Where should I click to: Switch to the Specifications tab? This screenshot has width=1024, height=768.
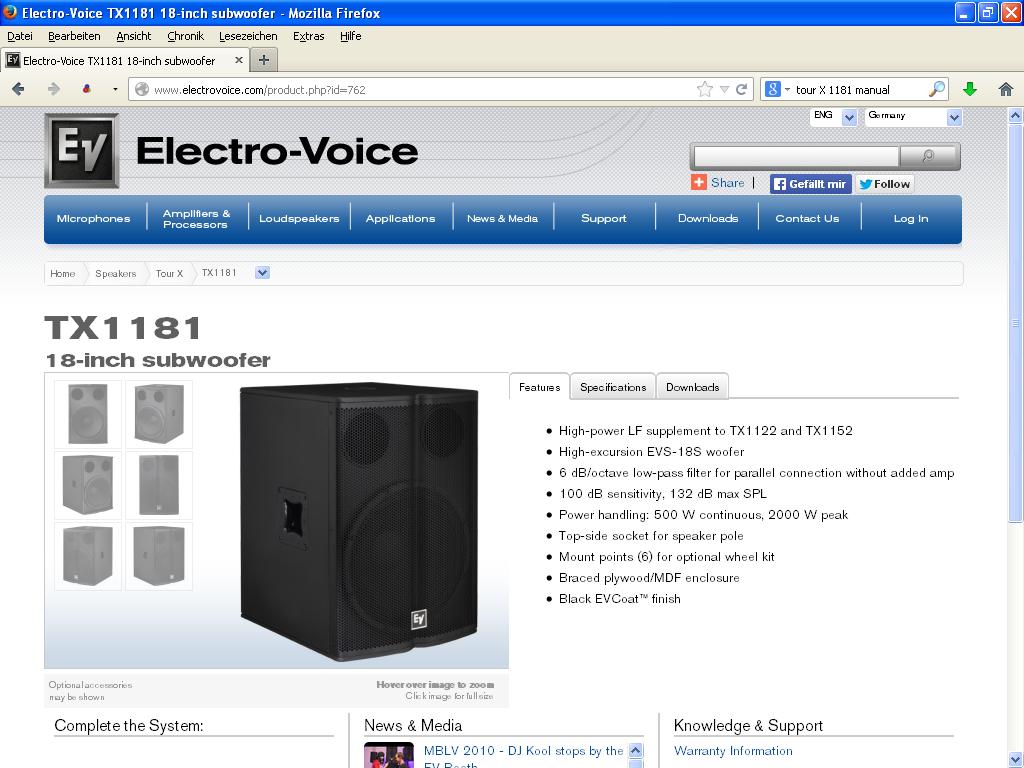point(612,387)
